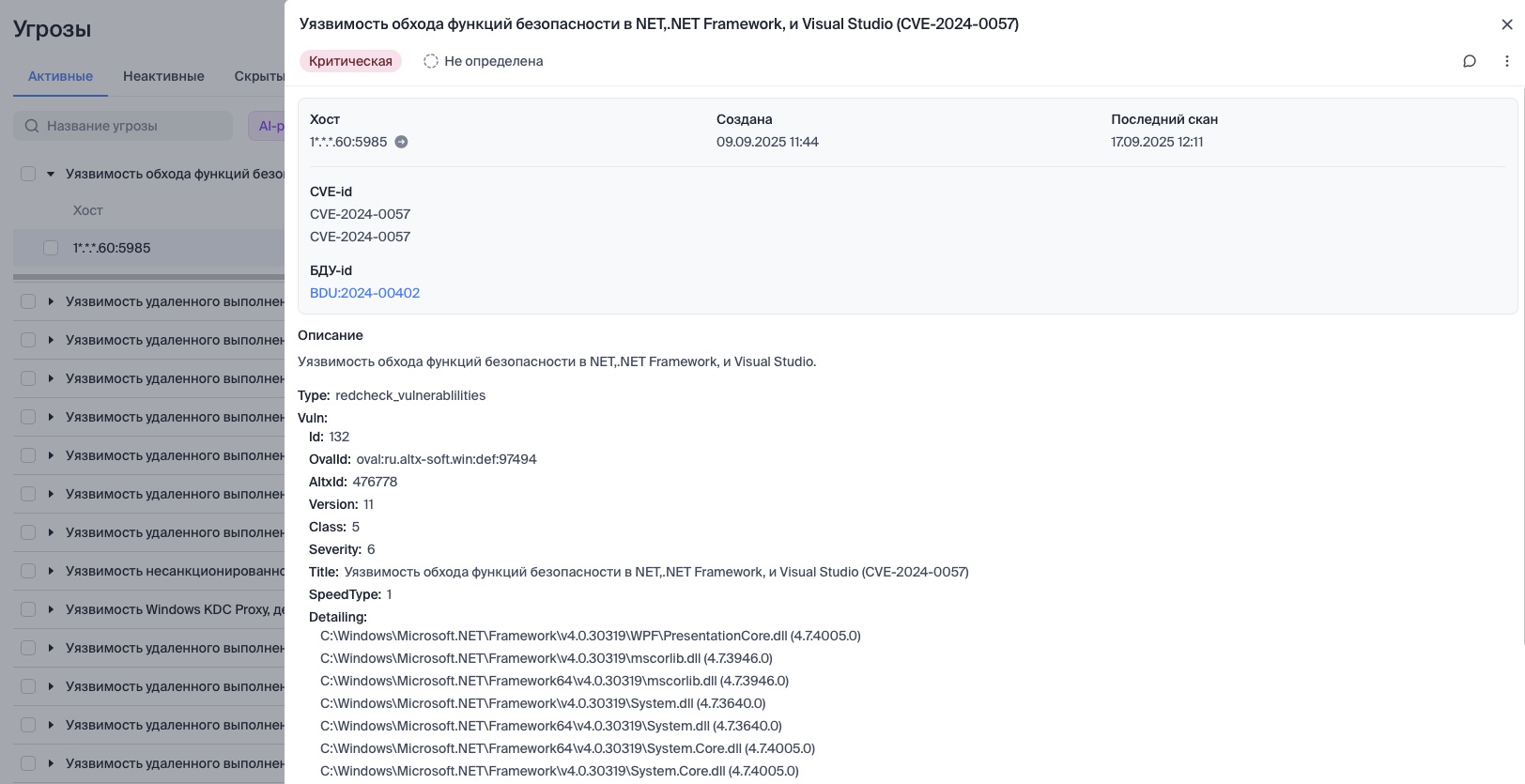Type in the "Название угрозы" search field
The height and width of the screenshot is (784, 1525).
click(x=131, y=126)
